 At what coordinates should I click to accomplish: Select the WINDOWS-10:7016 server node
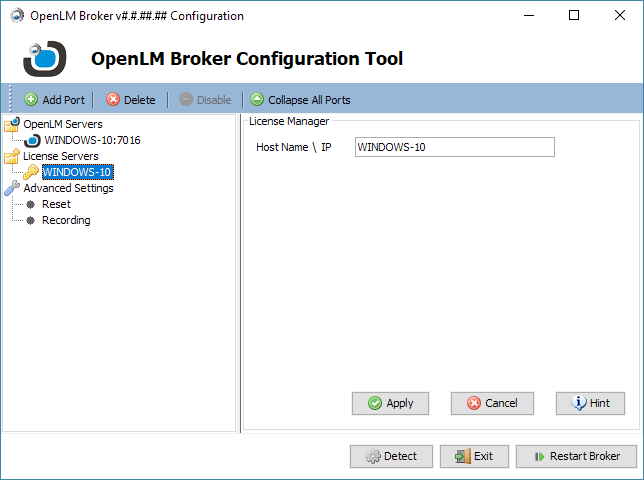click(x=92, y=140)
